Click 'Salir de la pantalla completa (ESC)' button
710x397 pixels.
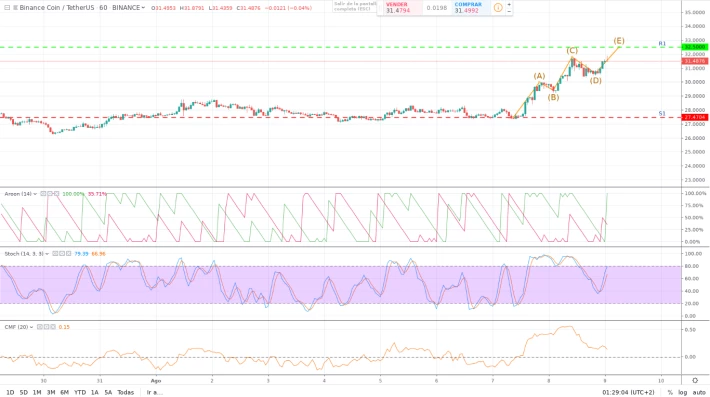tap(355, 6)
